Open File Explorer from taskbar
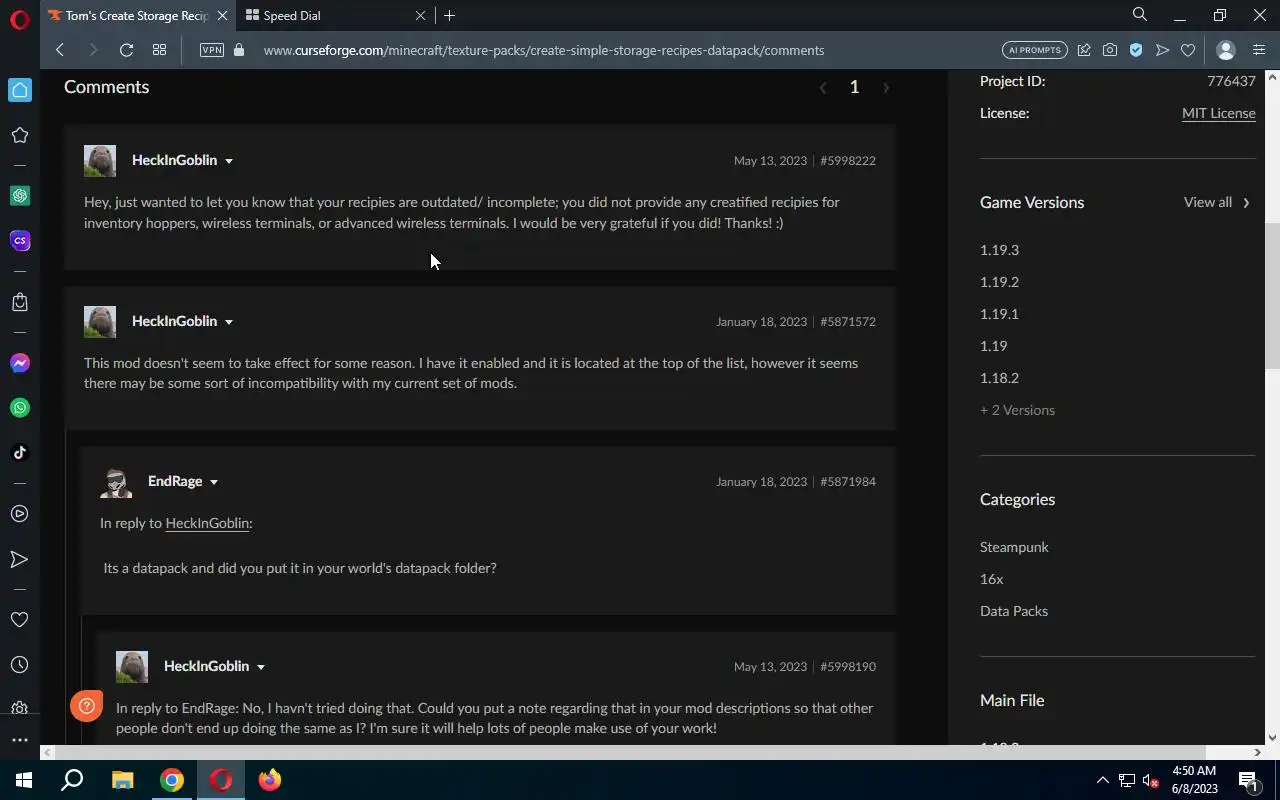This screenshot has width=1280, height=800. coord(123,780)
